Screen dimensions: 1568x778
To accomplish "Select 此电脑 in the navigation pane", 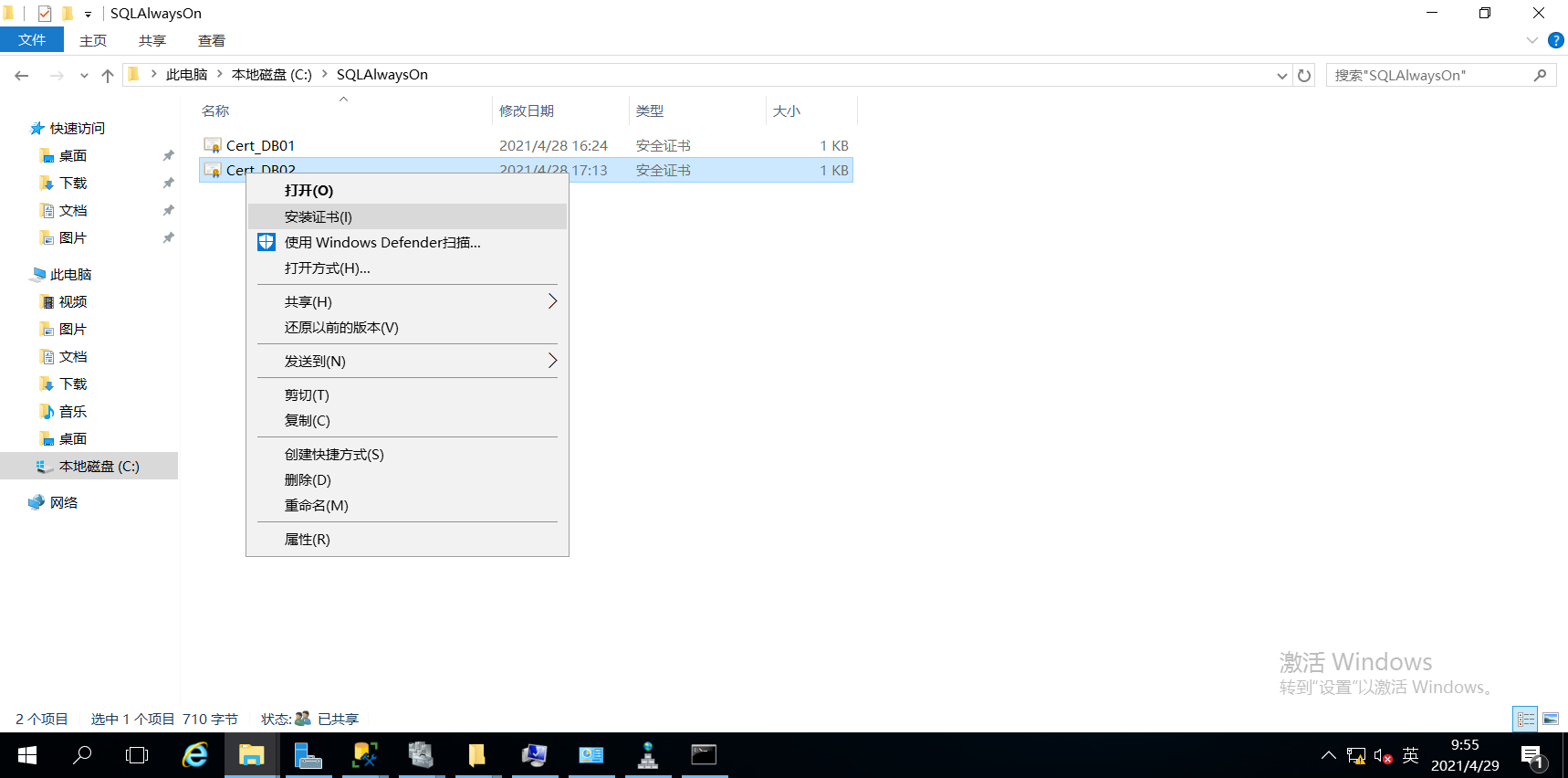I will pyautogui.click(x=70, y=274).
